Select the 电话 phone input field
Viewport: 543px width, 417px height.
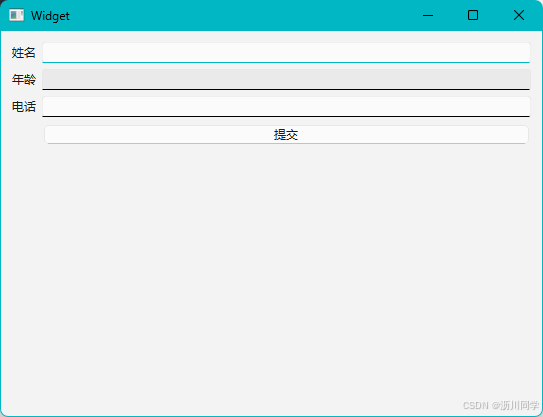(x=286, y=107)
